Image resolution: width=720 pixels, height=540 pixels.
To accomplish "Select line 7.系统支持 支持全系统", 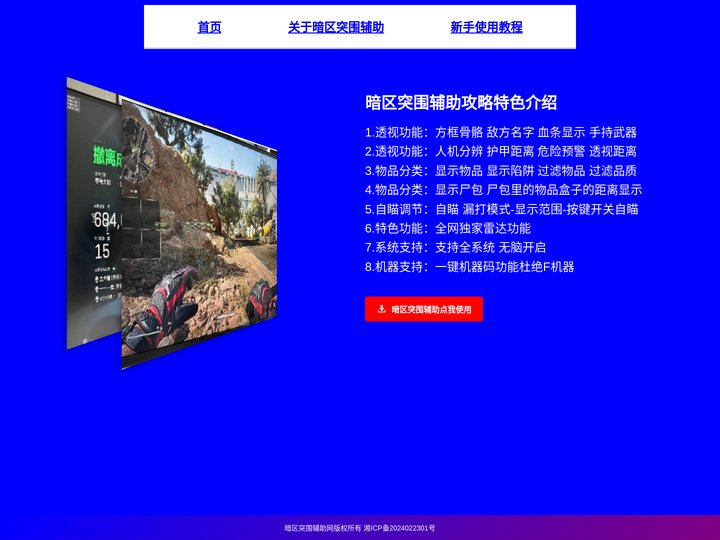I will coord(456,248).
